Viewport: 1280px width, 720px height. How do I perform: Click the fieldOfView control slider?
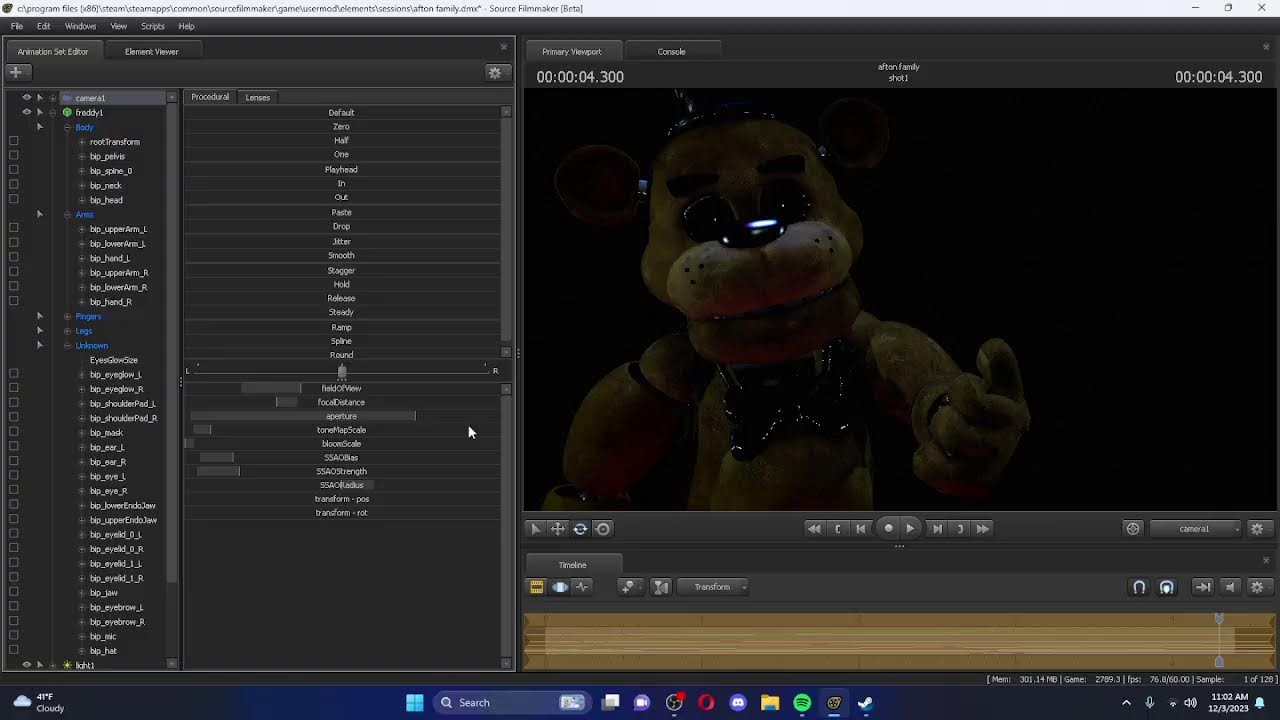tap(342, 388)
